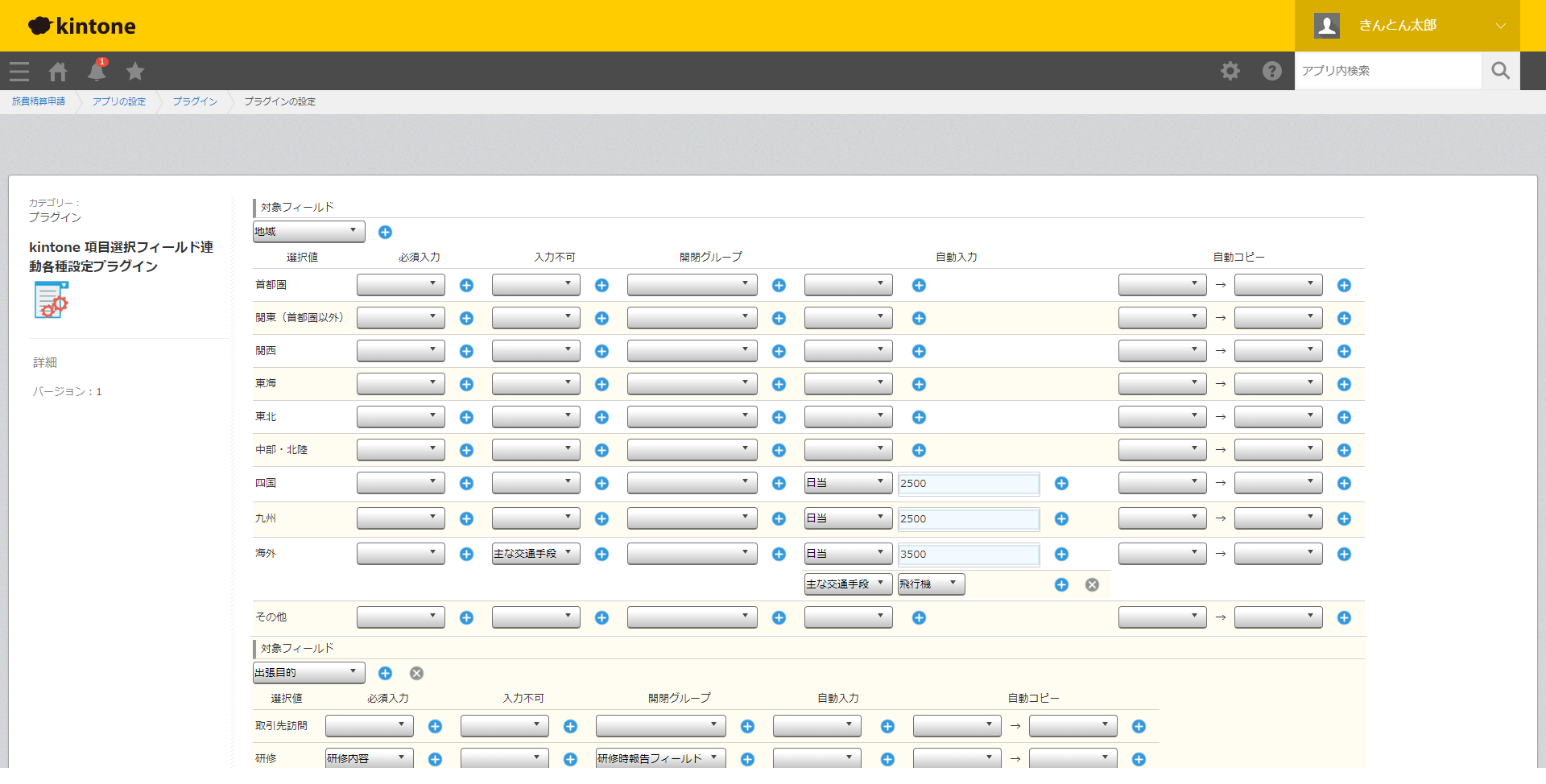Image resolution: width=1546 pixels, height=784 pixels.
Task: Open the hamburger side menu
Action: pyautogui.click(x=19, y=72)
